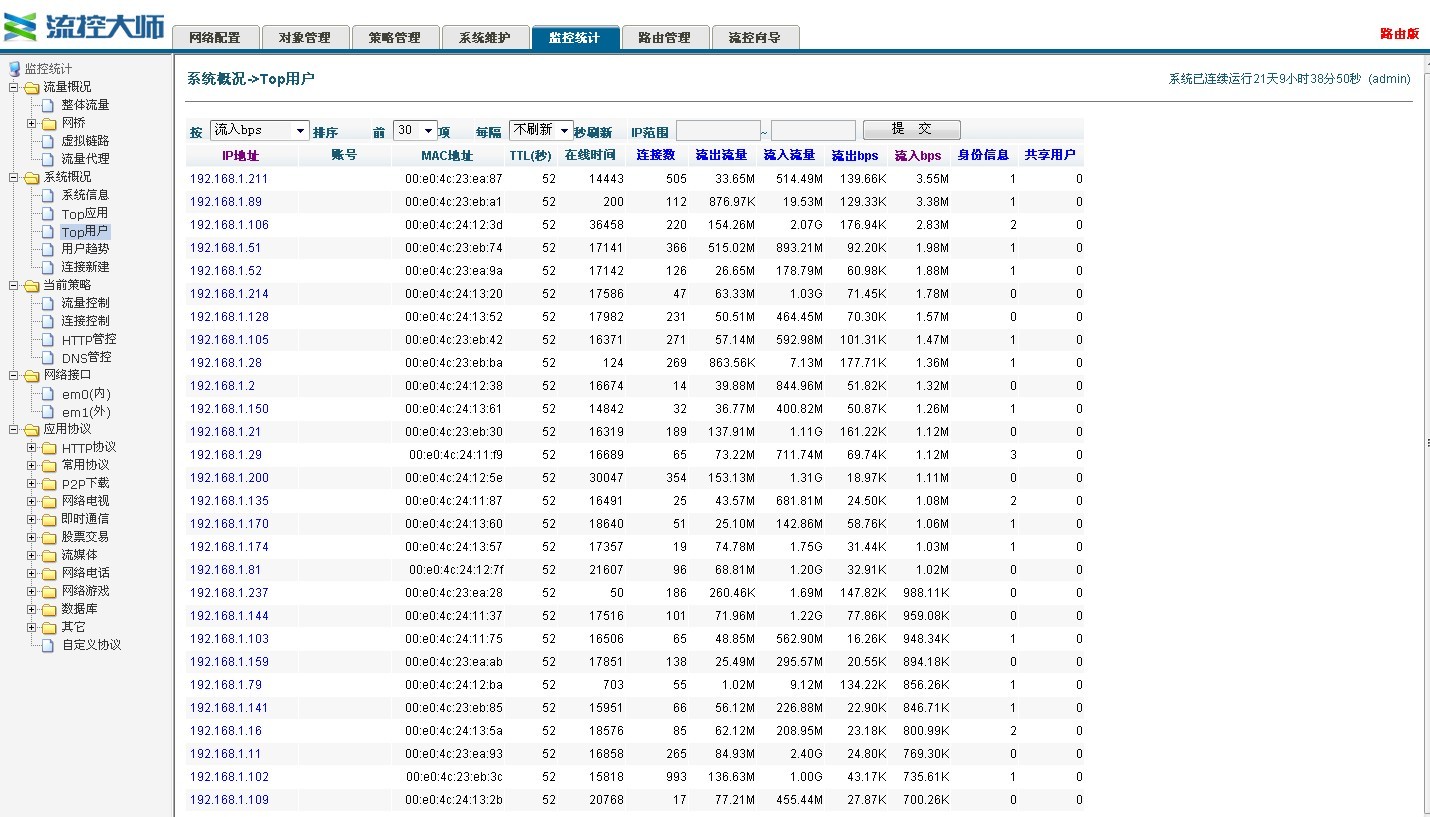The width and height of the screenshot is (1430, 817).
Task: Click the IP range end input field
Action: pos(813,130)
